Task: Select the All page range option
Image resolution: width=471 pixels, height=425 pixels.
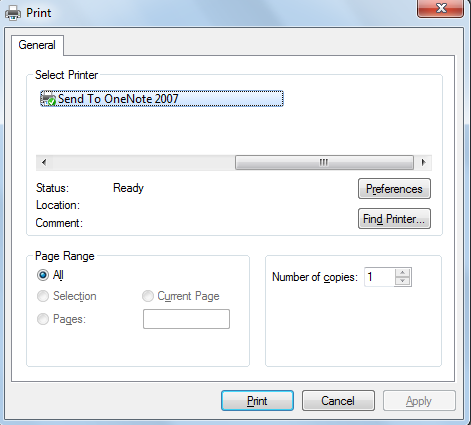Action: (43, 275)
